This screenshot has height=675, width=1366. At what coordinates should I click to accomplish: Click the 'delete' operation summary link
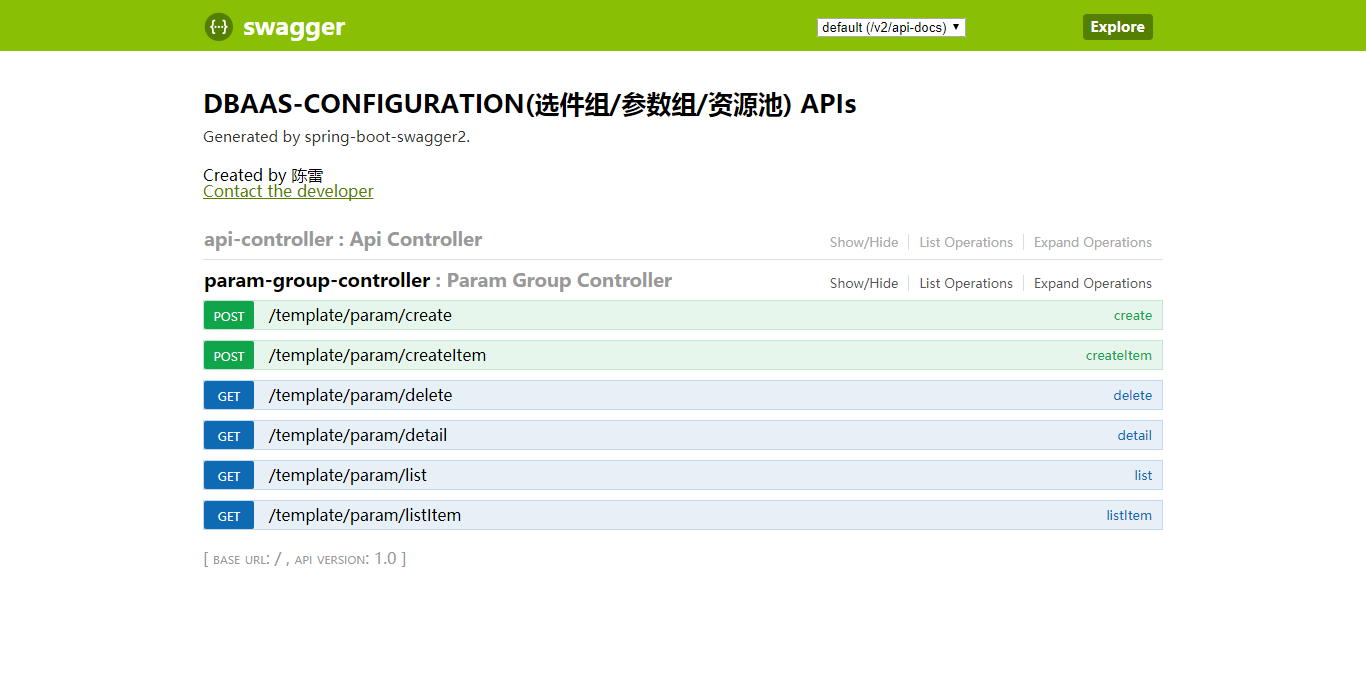click(1133, 395)
